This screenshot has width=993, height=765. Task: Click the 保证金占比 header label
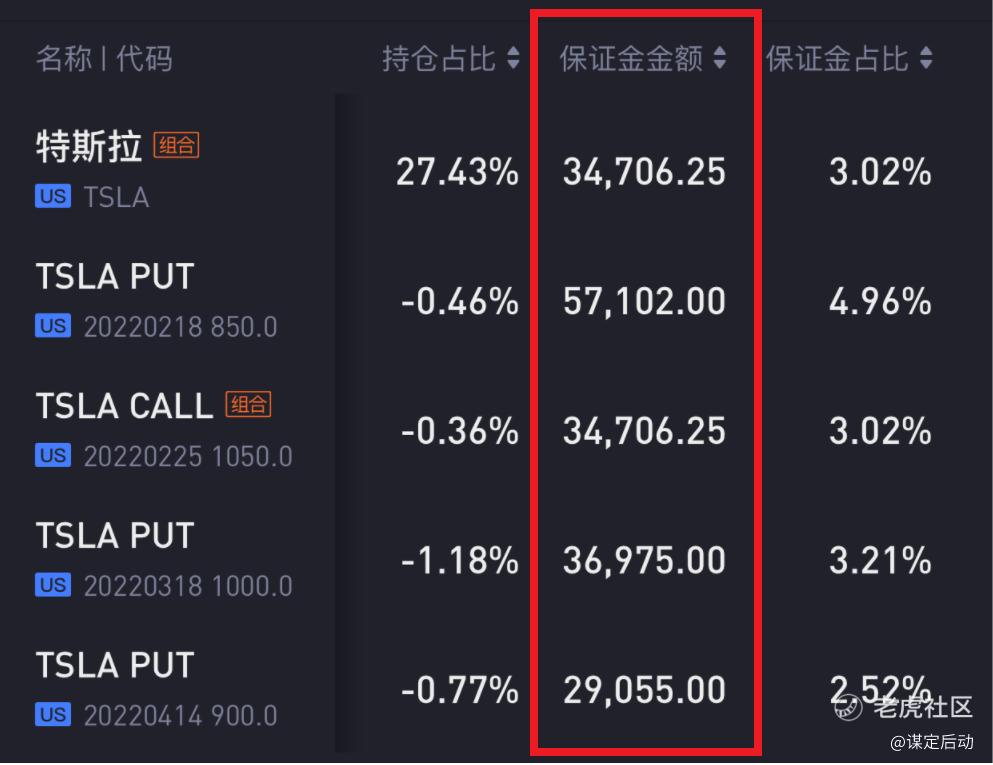tap(838, 59)
